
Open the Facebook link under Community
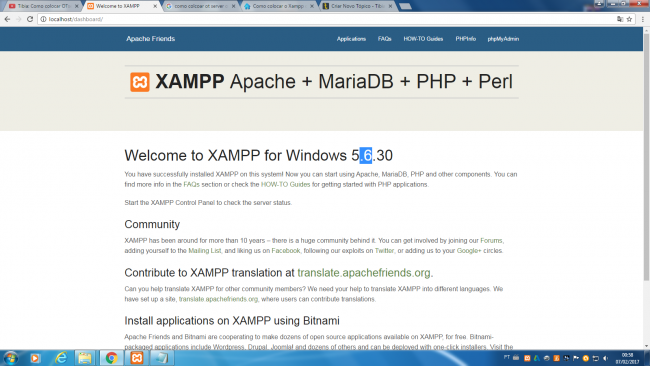pyautogui.click(x=286, y=251)
